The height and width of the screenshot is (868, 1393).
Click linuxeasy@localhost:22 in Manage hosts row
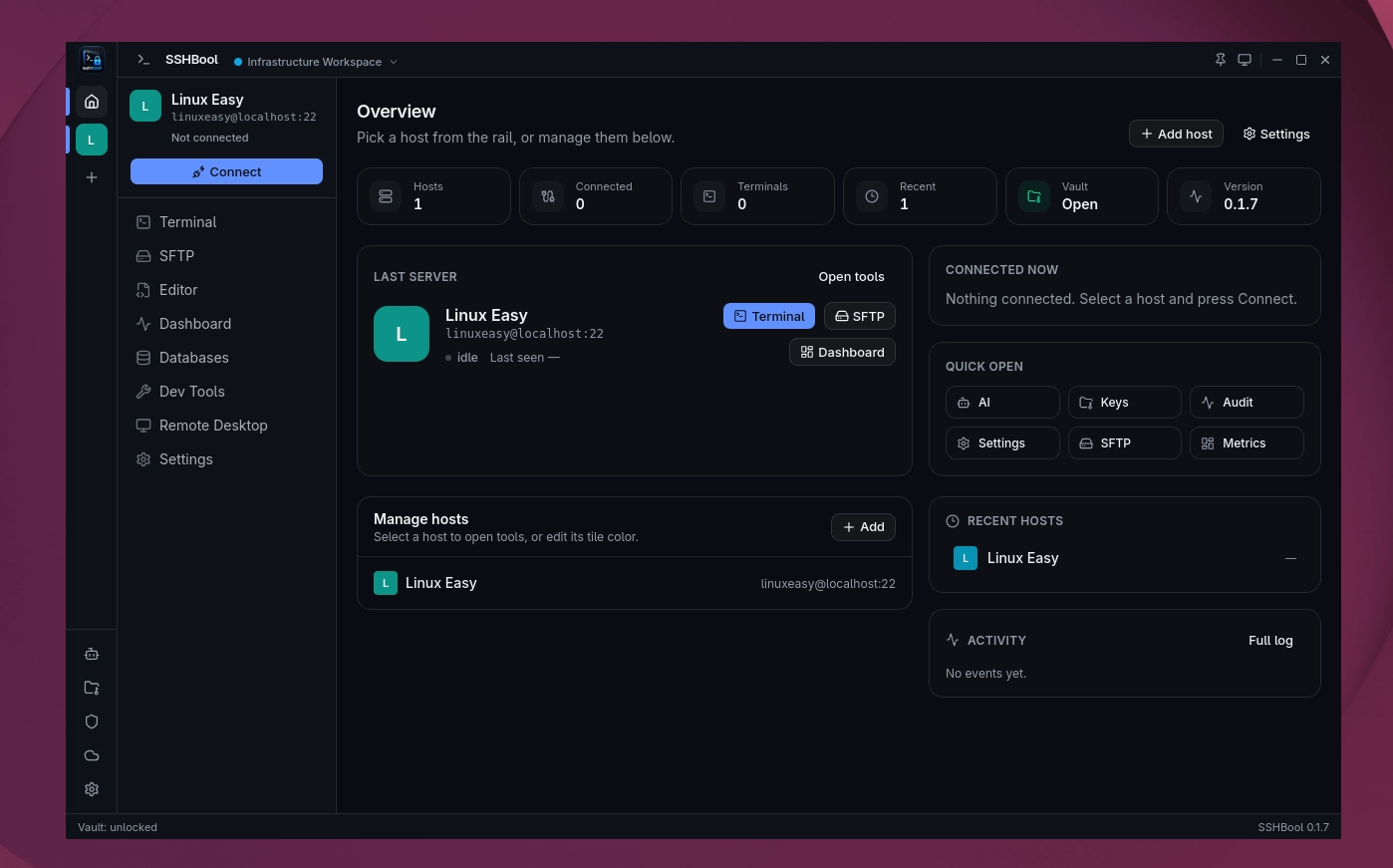(x=828, y=584)
